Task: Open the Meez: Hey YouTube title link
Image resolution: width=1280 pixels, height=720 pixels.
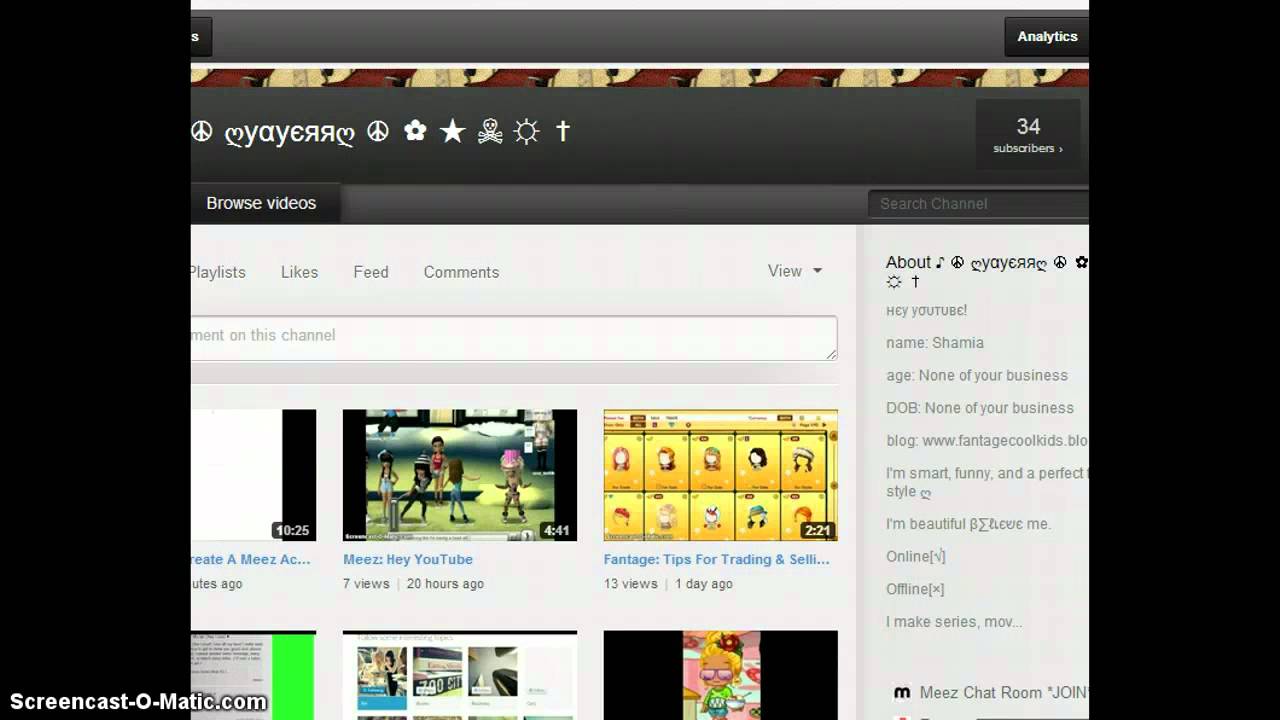Action: pos(408,559)
